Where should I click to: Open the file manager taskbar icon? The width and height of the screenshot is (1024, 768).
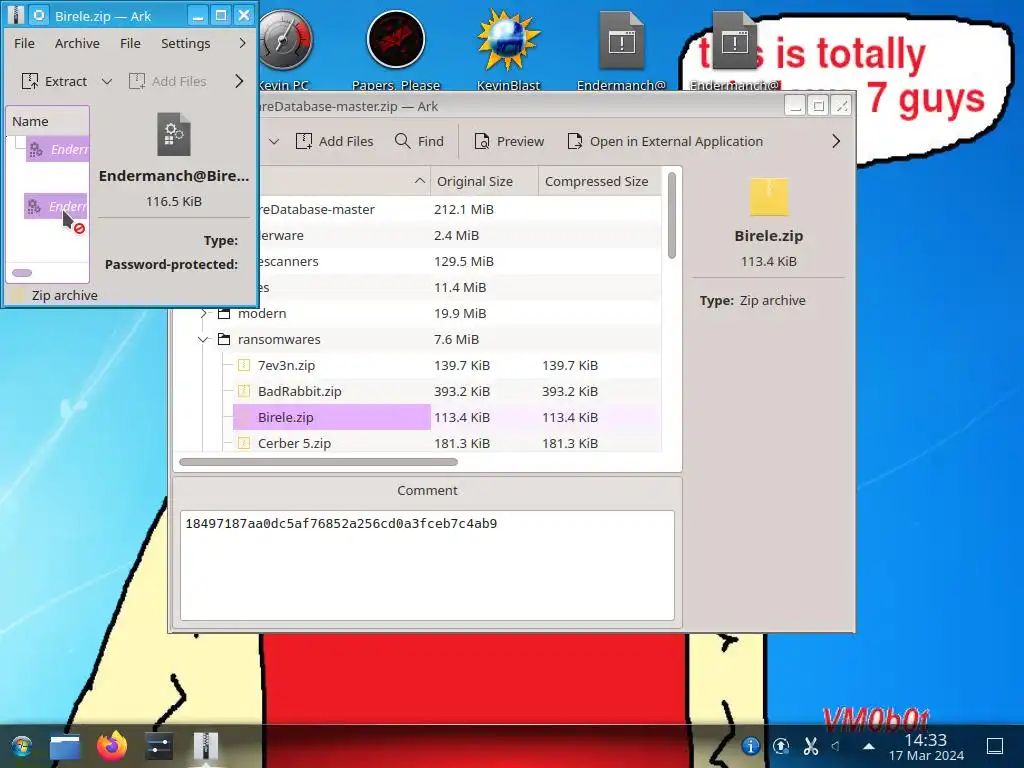pyautogui.click(x=65, y=746)
